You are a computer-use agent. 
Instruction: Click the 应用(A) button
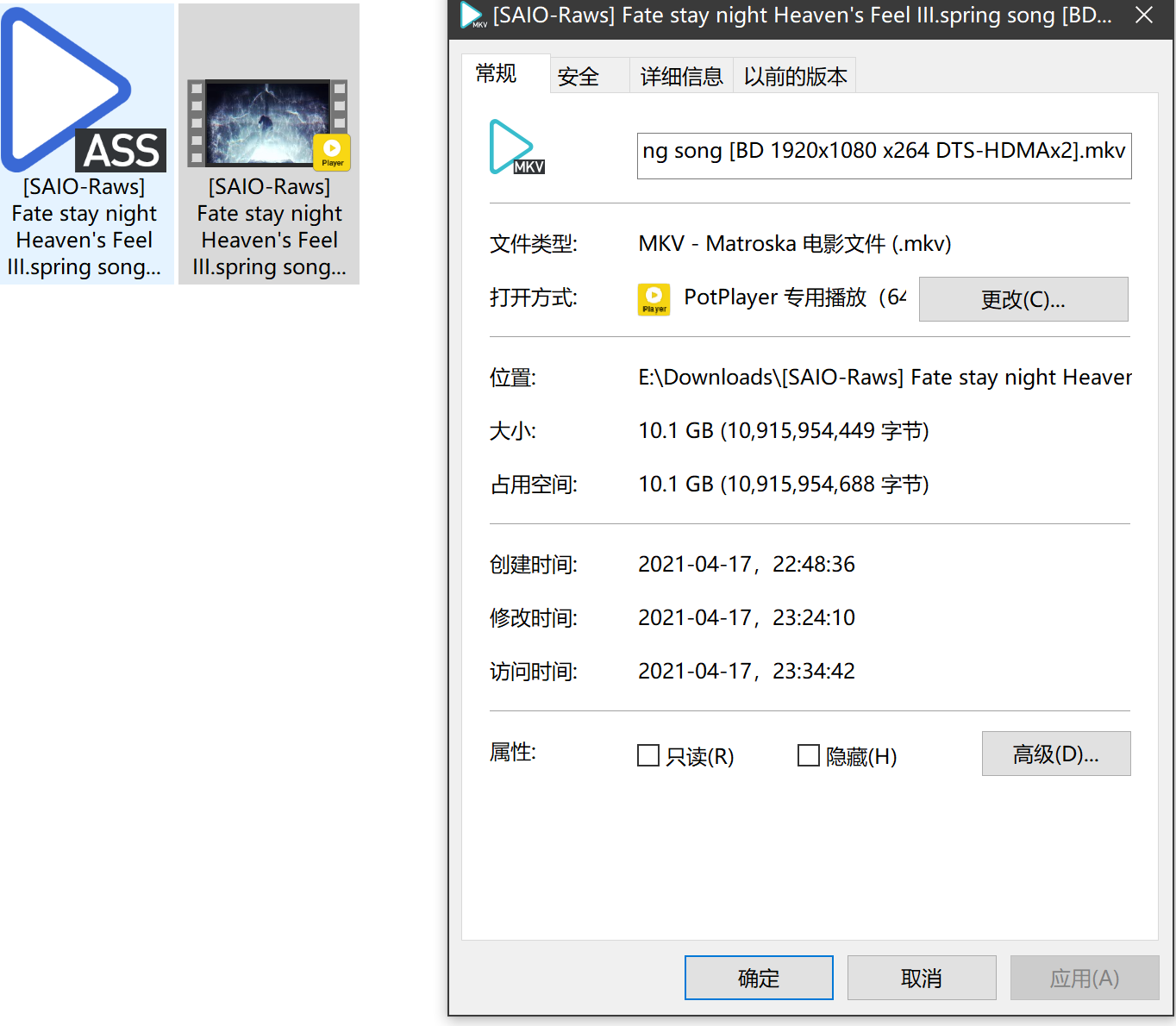pos(1085,978)
